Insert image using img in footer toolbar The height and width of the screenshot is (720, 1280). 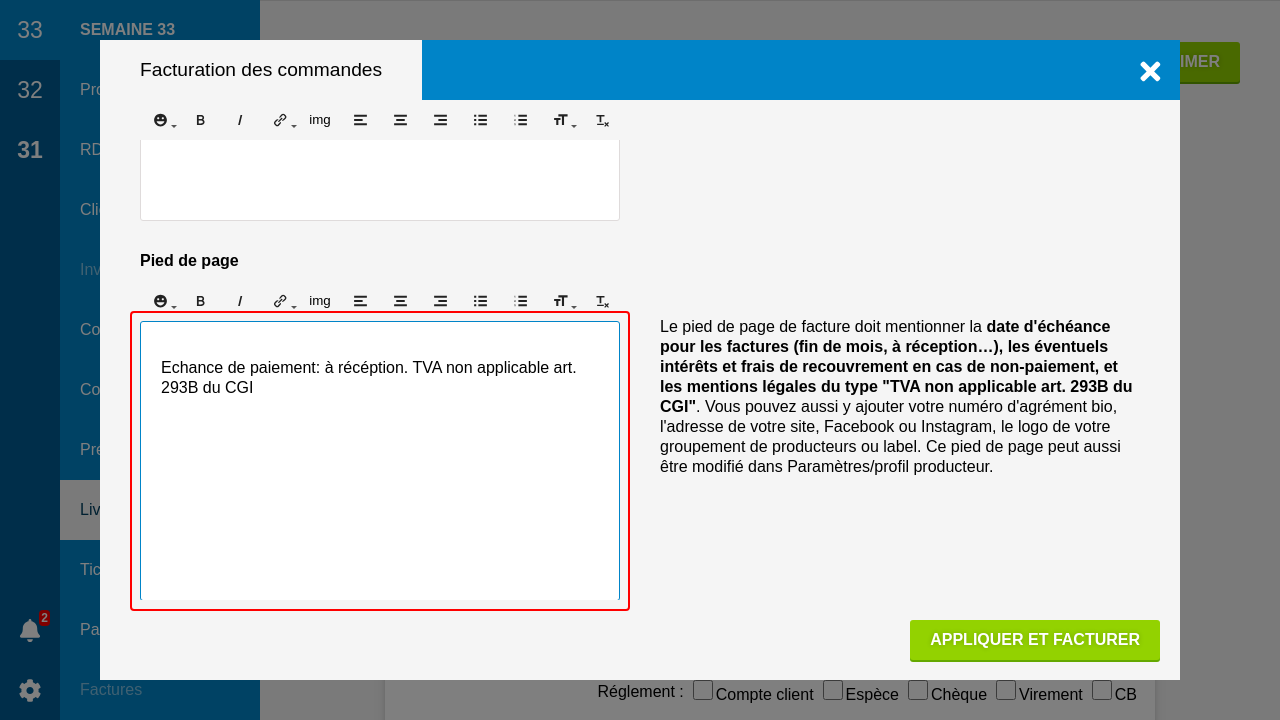pyautogui.click(x=320, y=301)
